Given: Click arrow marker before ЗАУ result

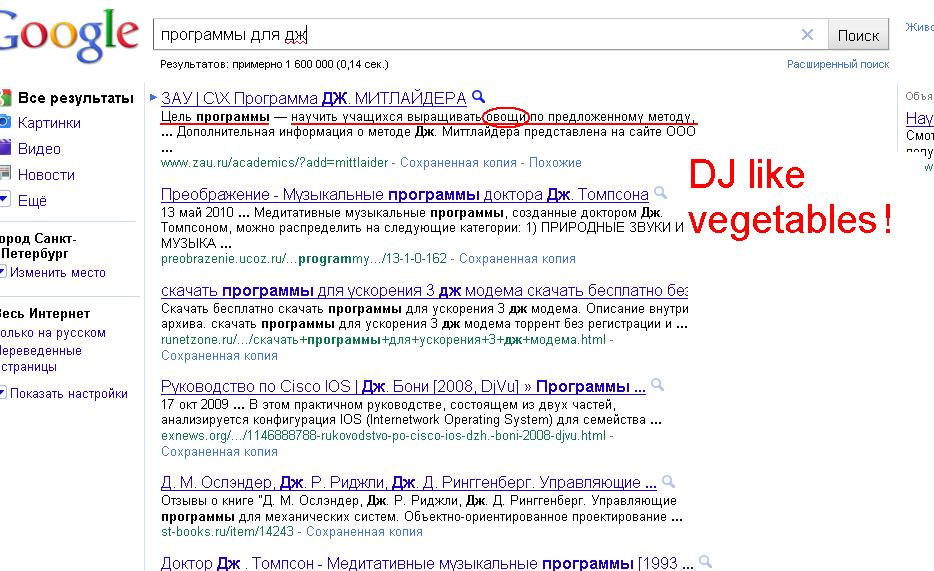Looking at the screenshot, I should tap(153, 97).
